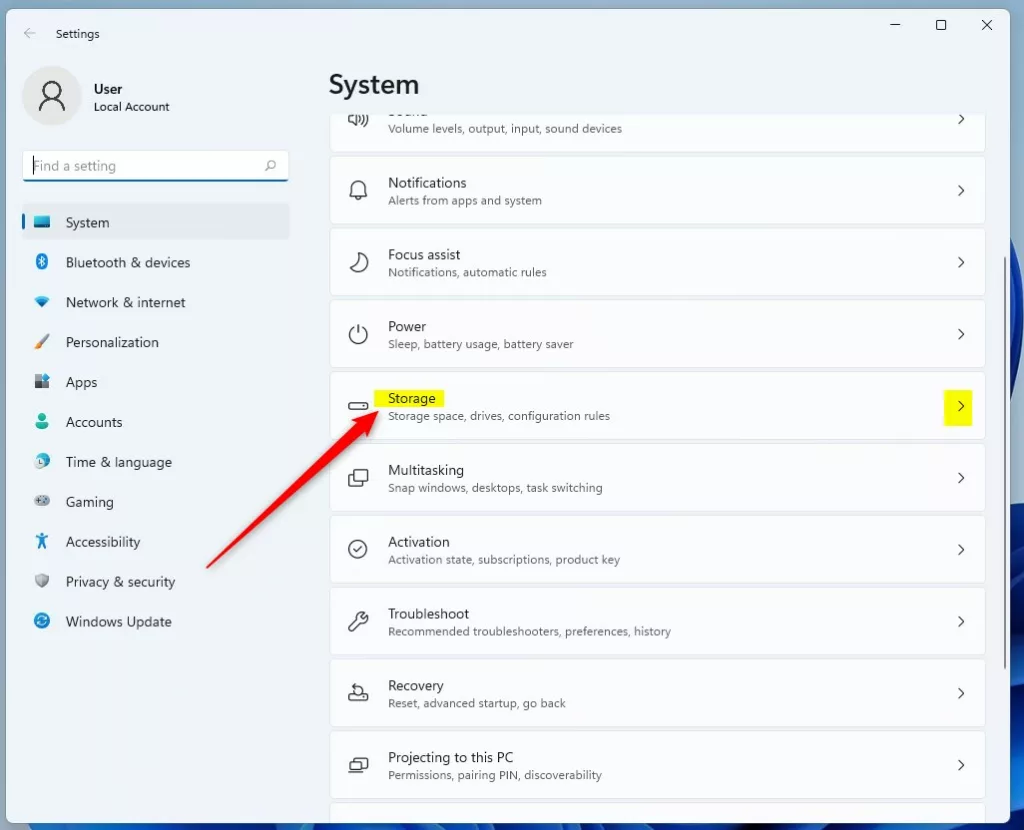Open Troubleshoot using its chevron
Screen dimensions: 1024x830
click(x=961, y=622)
